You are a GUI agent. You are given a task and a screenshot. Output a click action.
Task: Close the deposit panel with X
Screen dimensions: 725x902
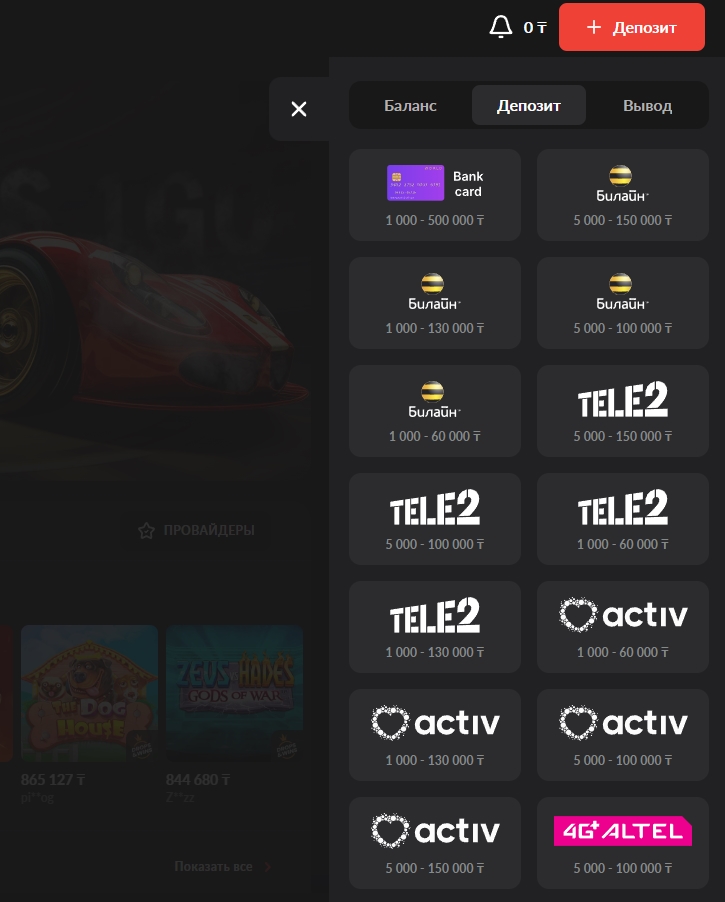298,109
